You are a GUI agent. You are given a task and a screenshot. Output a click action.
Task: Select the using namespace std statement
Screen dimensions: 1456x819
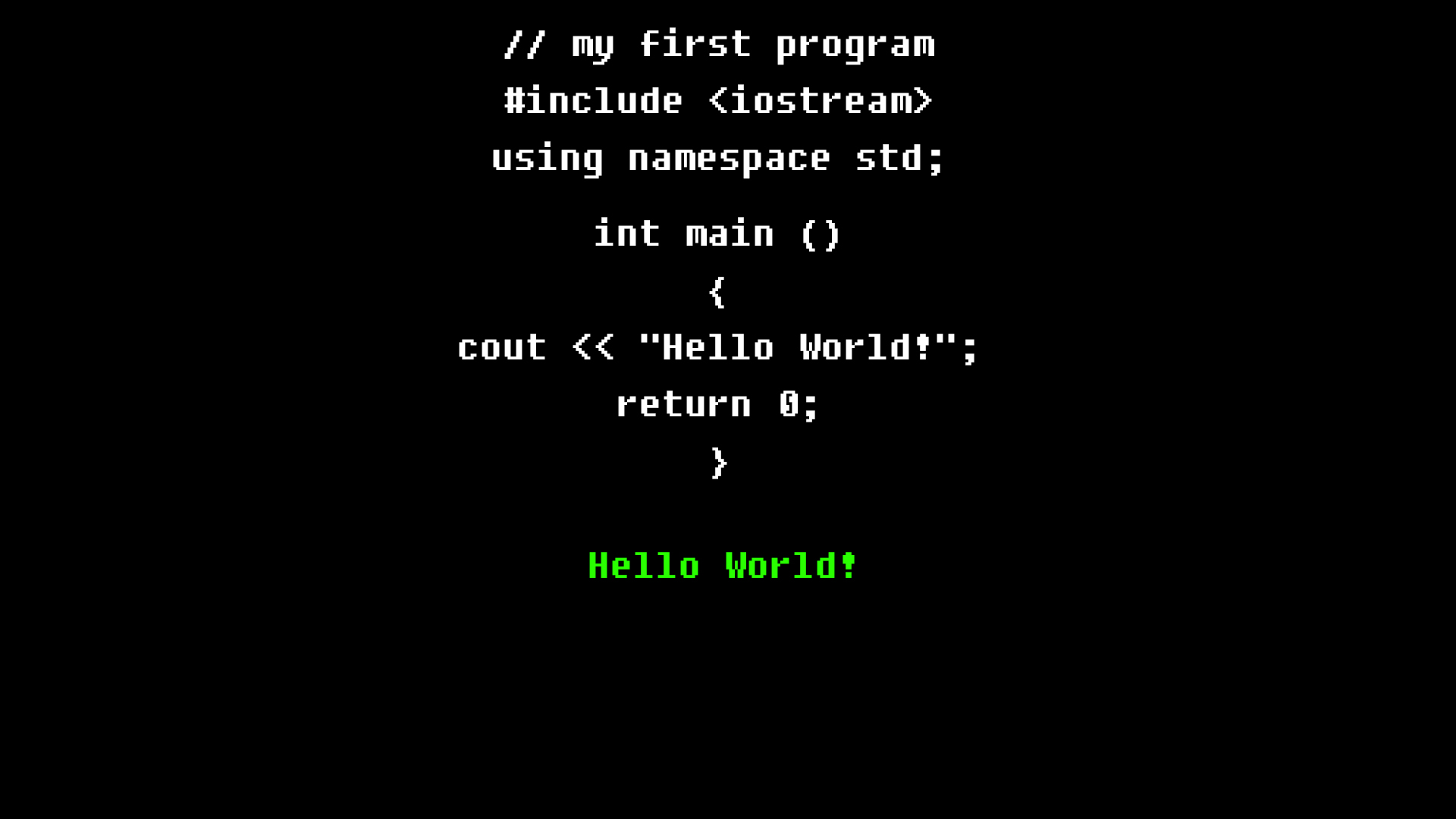point(718,158)
